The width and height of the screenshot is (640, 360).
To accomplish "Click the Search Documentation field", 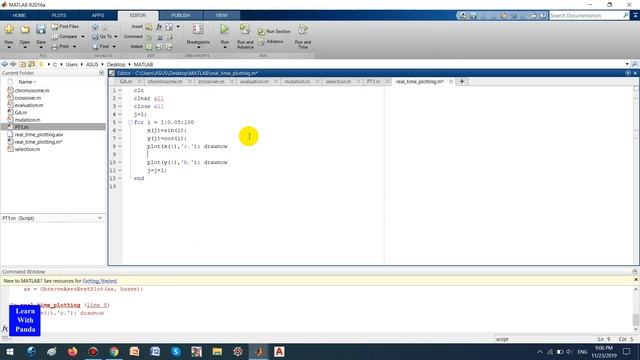I will 586,16.
